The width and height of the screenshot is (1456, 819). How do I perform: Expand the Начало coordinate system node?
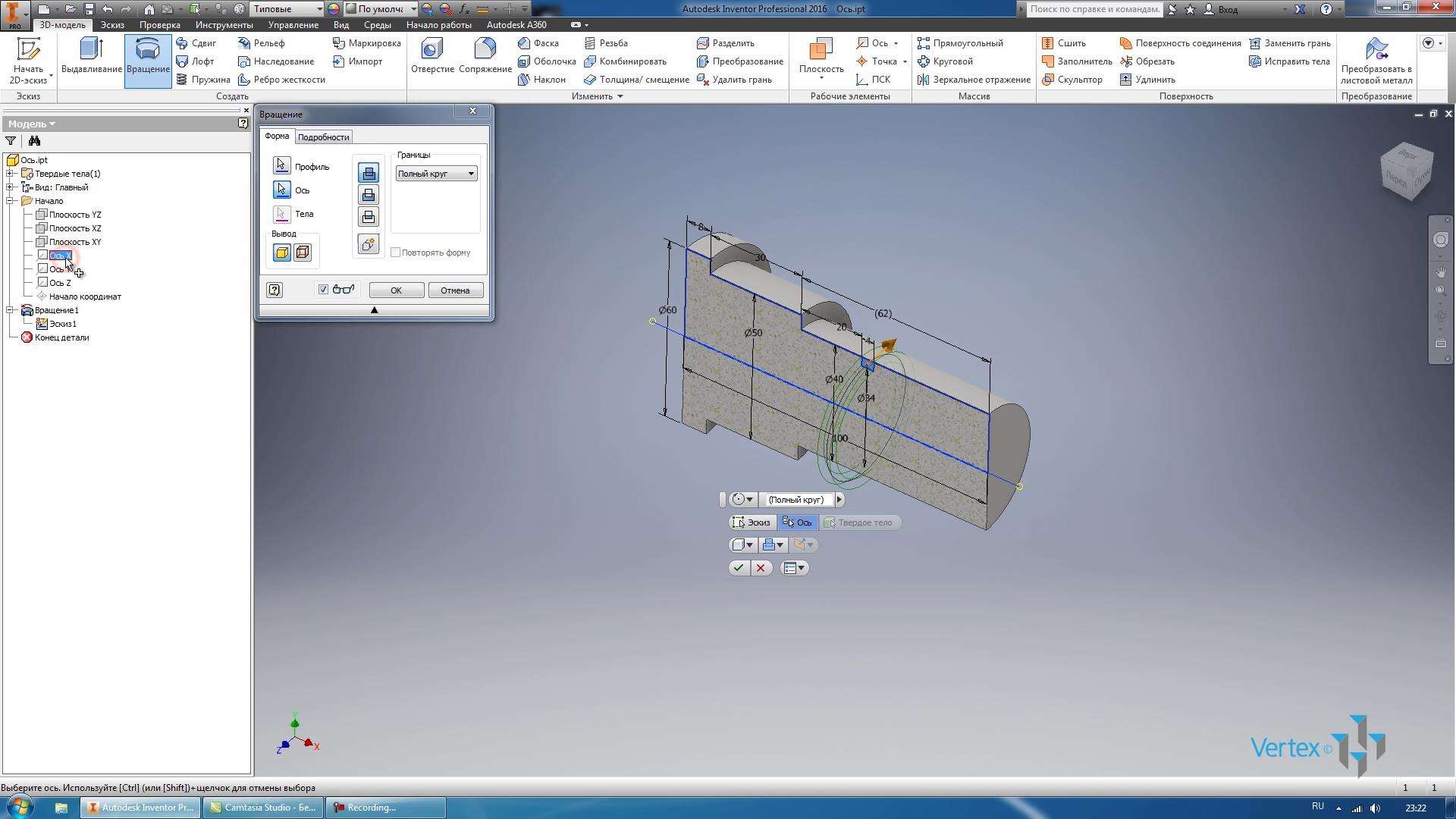(8, 200)
